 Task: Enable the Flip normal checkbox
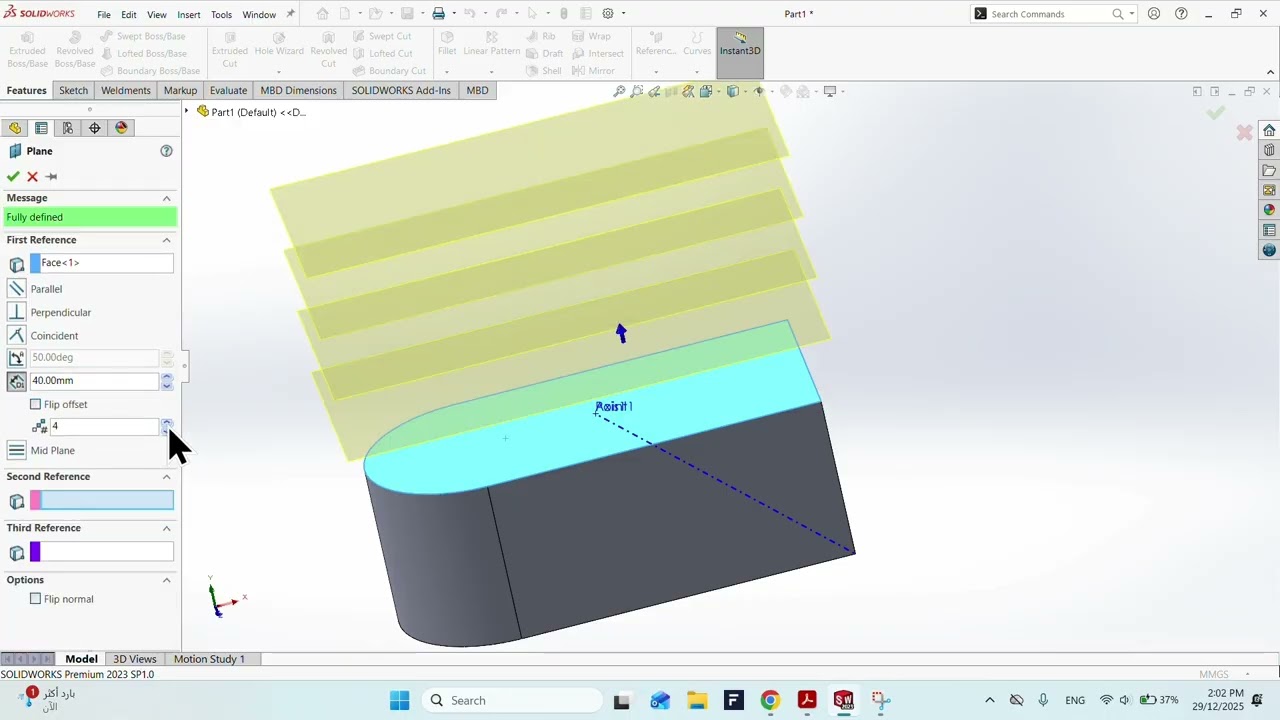coord(36,599)
